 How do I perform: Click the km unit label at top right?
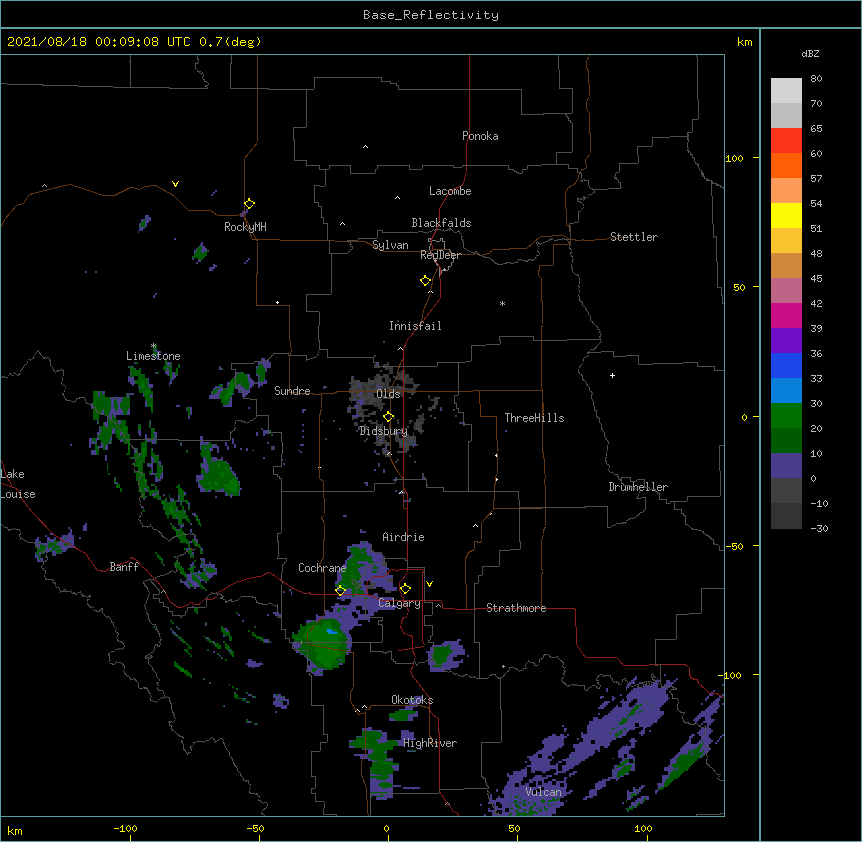(x=745, y=42)
